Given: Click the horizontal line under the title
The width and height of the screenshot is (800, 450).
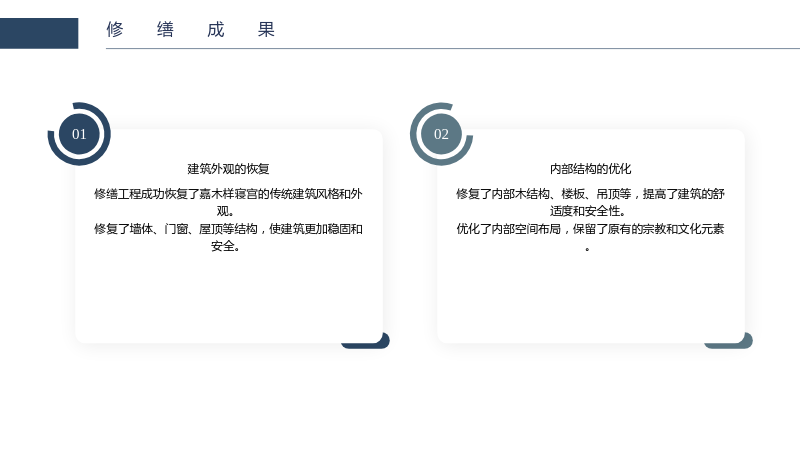Looking at the screenshot, I should click(x=453, y=48).
